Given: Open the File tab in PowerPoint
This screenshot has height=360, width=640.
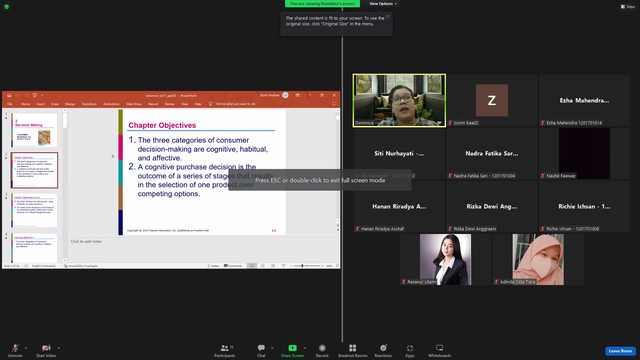Looking at the screenshot, I should click(10, 104).
